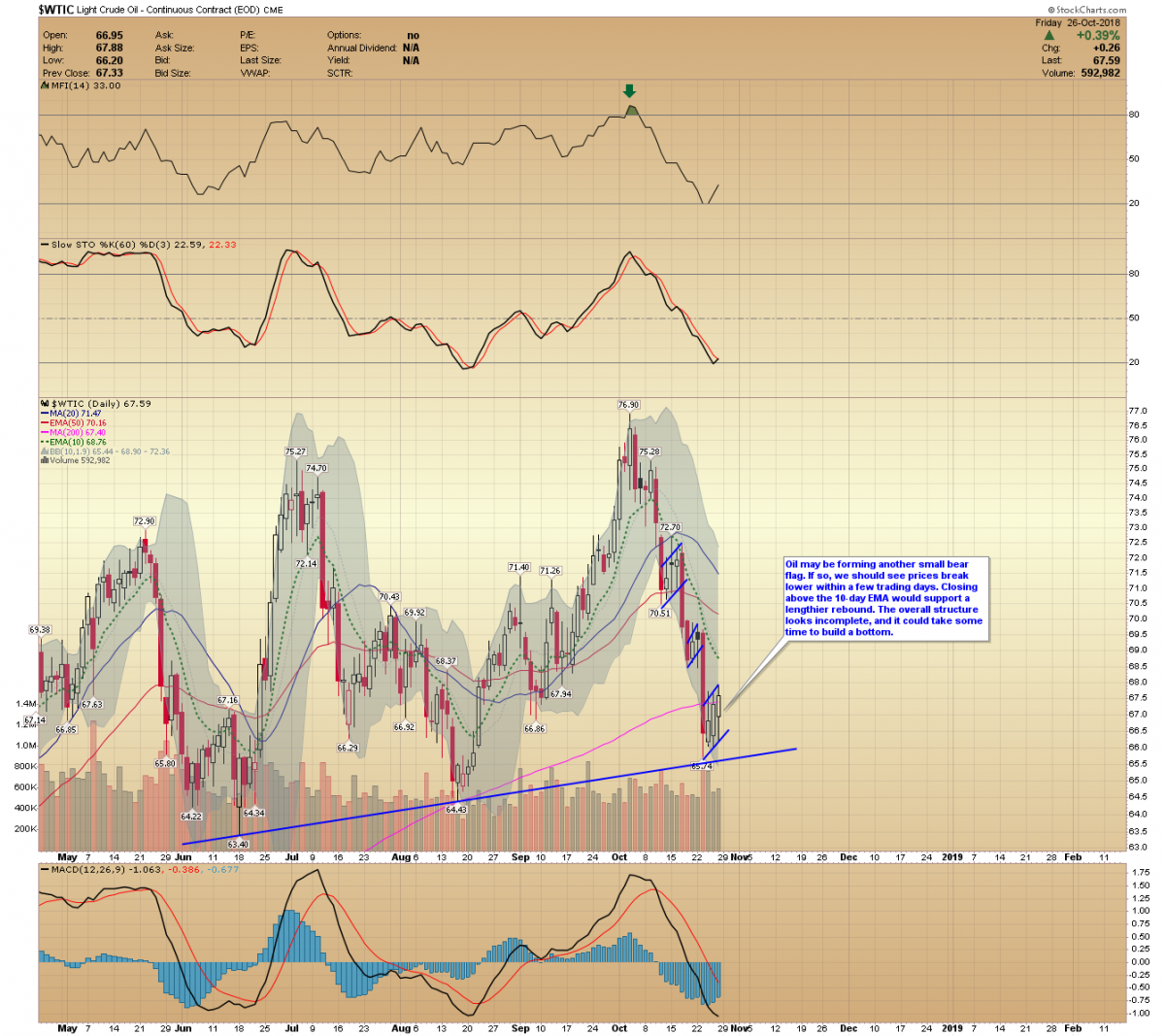1165x1036 pixels.
Task: Click the 75.27 price label in July
Action: 295,451
